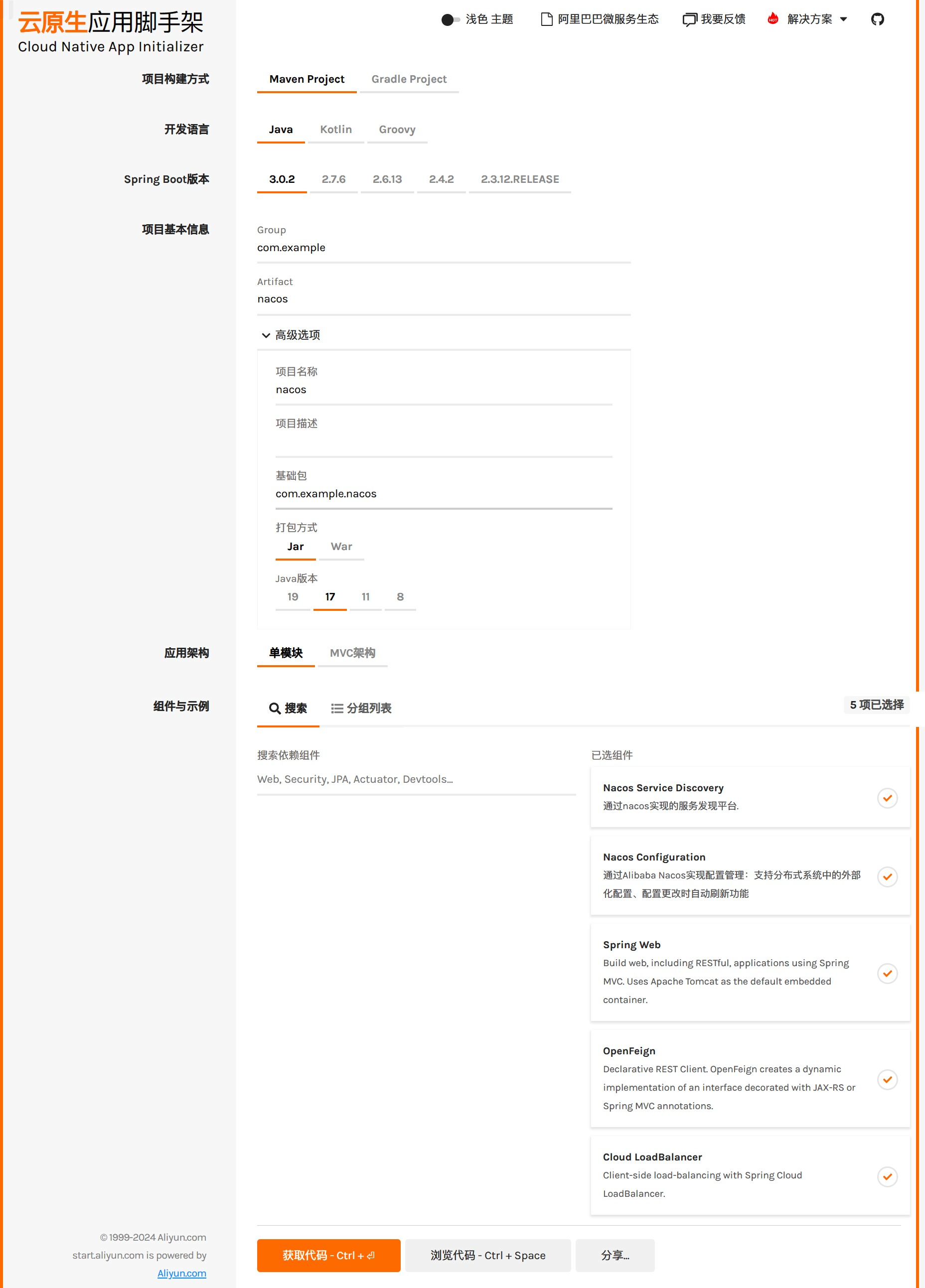Viewport: 925px width, 1288px height.
Task: Click the magnifier search icon
Action: tap(275, 708)
